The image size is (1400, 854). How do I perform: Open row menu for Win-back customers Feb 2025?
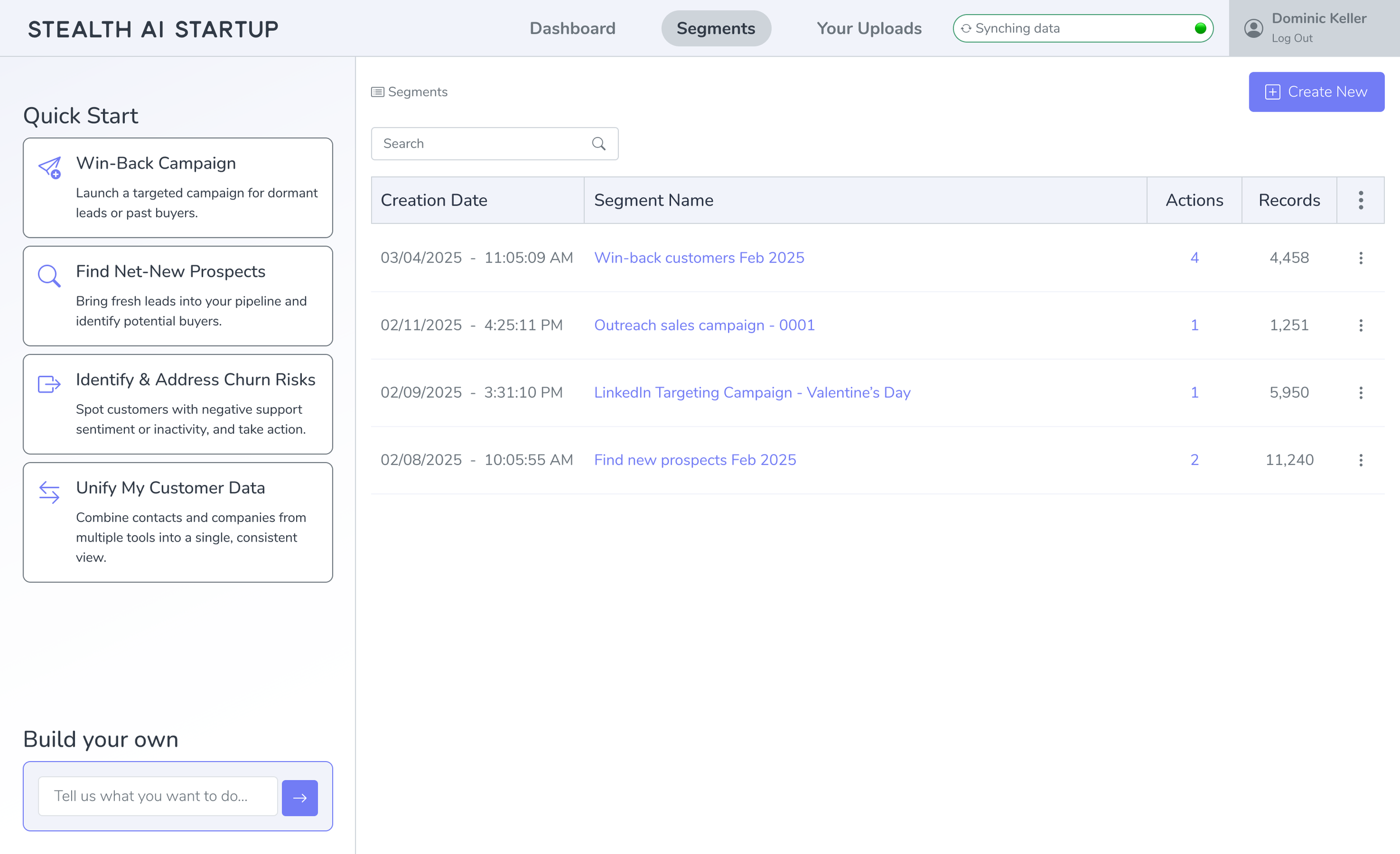click(x=1360, y=258)
